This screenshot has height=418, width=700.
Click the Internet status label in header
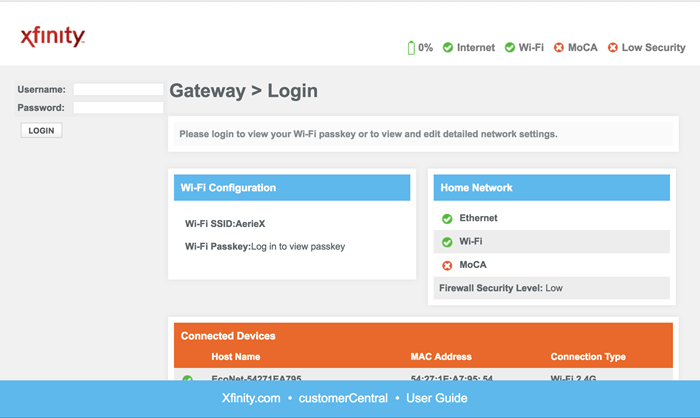476,47
